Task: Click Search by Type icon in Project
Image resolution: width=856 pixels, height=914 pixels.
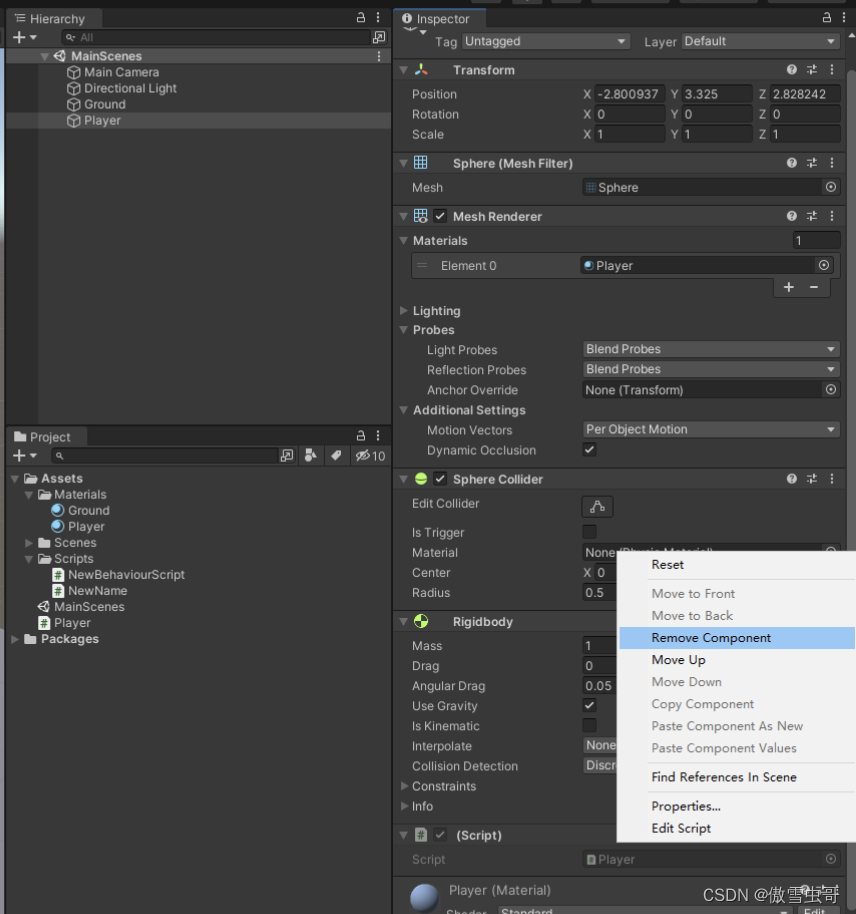Action: pyautogui.click(x=310, y=455)
